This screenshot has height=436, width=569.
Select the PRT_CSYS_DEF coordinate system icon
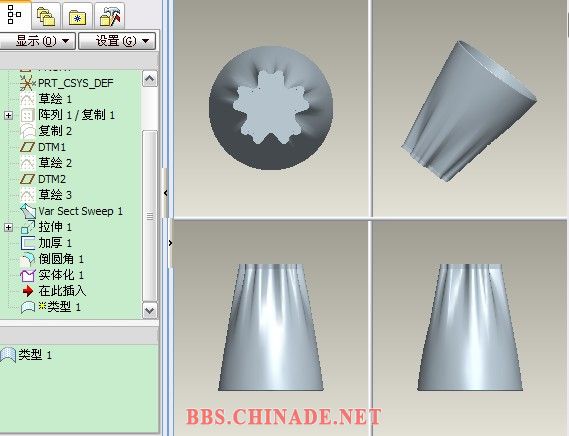[x=27, y=83]
